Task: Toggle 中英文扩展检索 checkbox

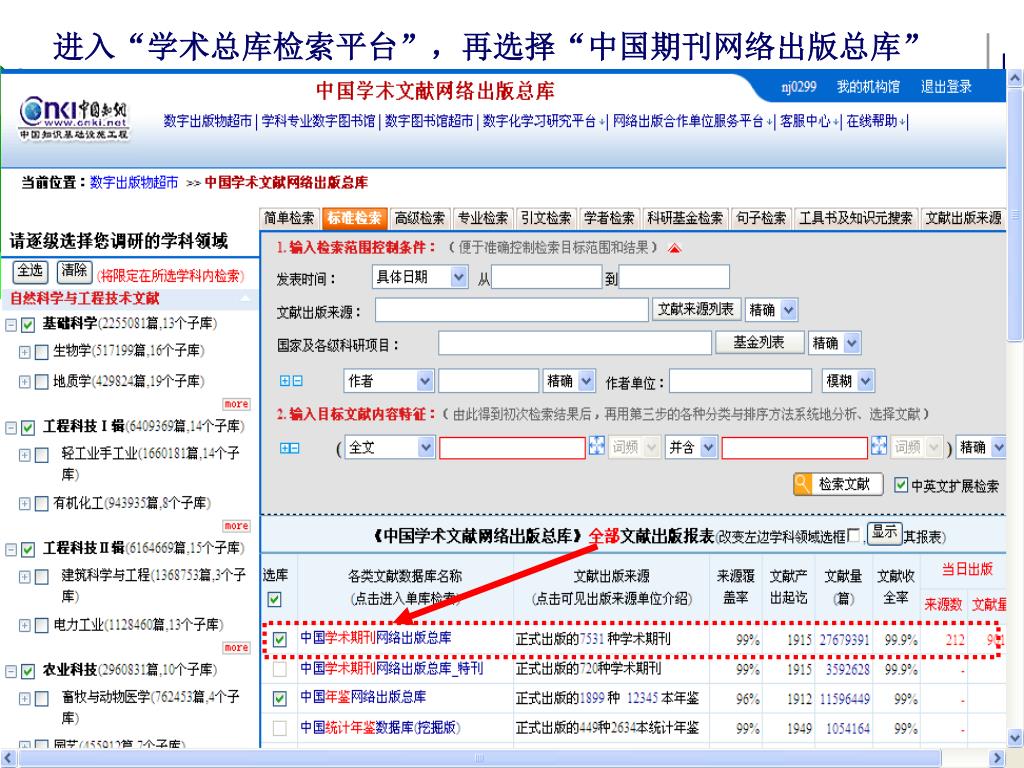Action: (x=901, y=485)
